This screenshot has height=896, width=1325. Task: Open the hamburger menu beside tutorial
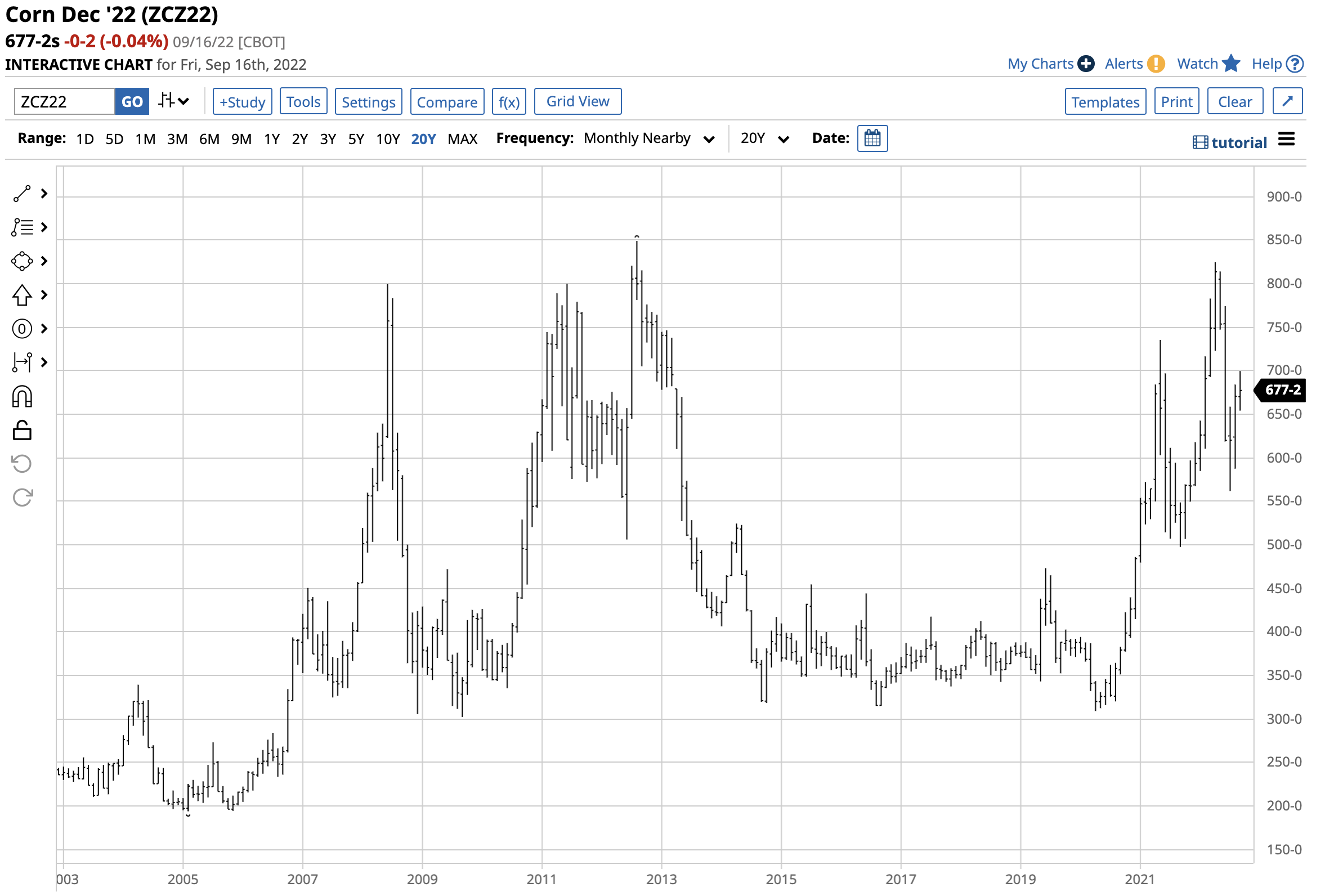1286,139
